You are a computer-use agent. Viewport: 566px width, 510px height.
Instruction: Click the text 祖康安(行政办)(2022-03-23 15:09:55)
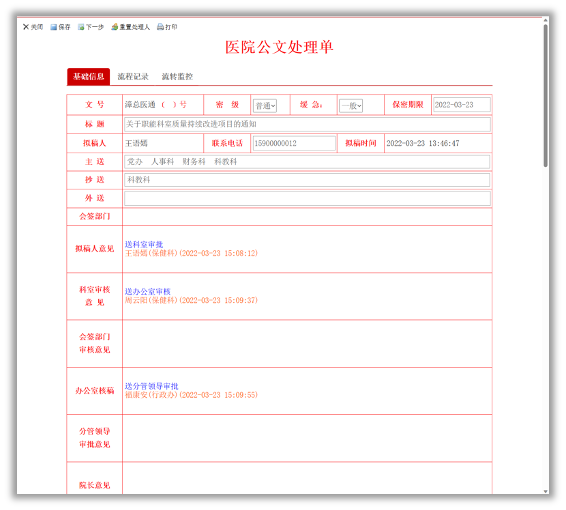(x=191, y=395)
